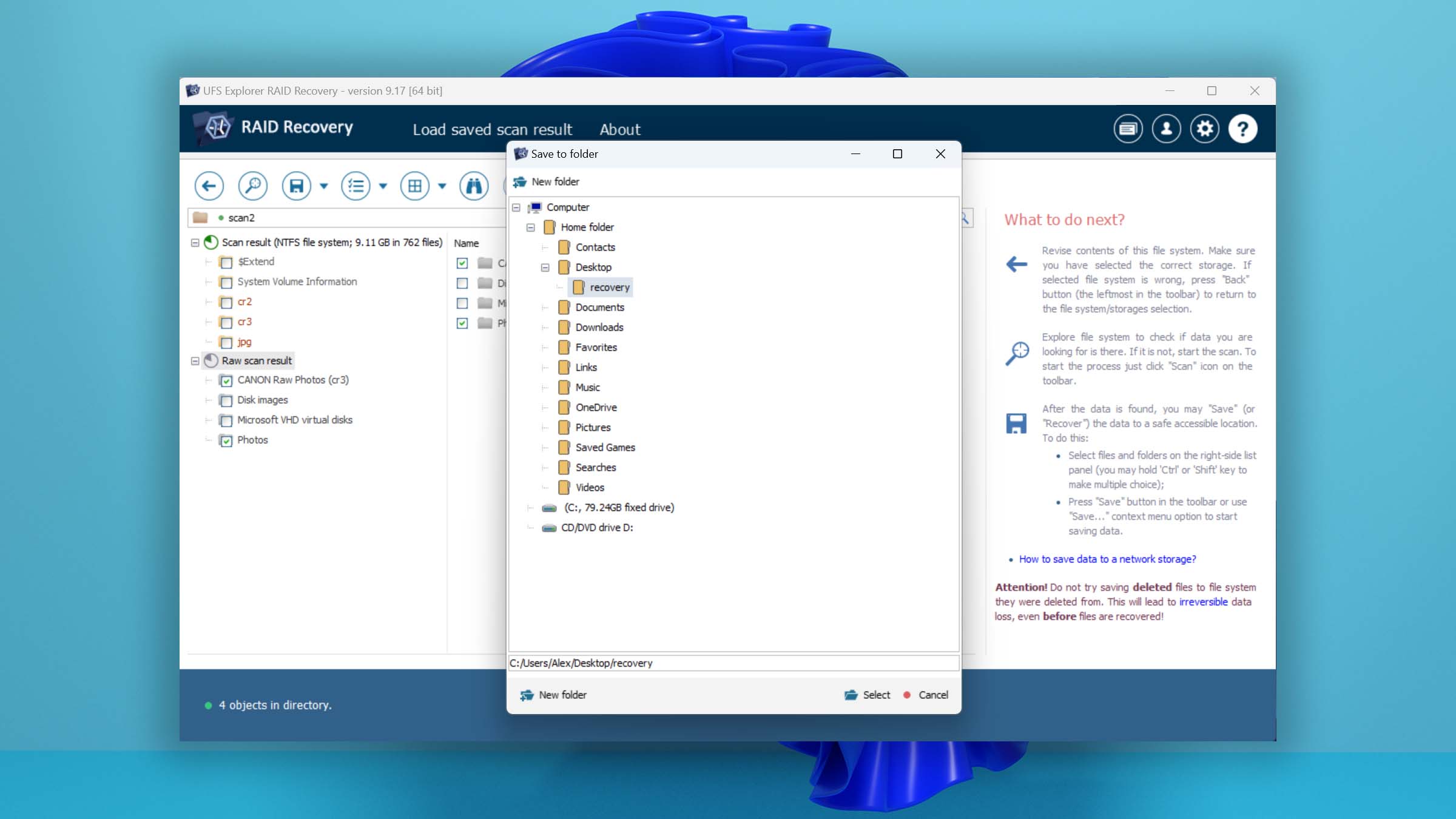The image size is (1456, 819).
Task: Click the Save tool icon in toolbar
Action: (x=296, y=186)
